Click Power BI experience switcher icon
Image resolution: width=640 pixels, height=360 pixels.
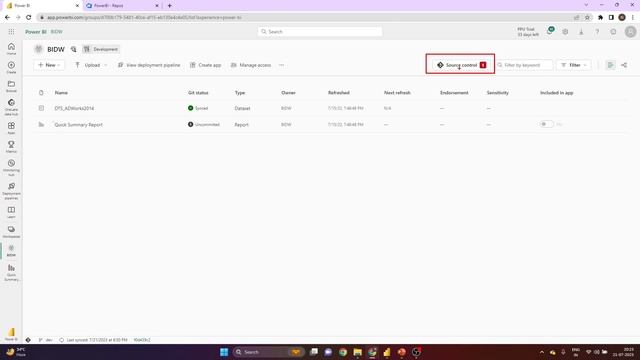11,333
